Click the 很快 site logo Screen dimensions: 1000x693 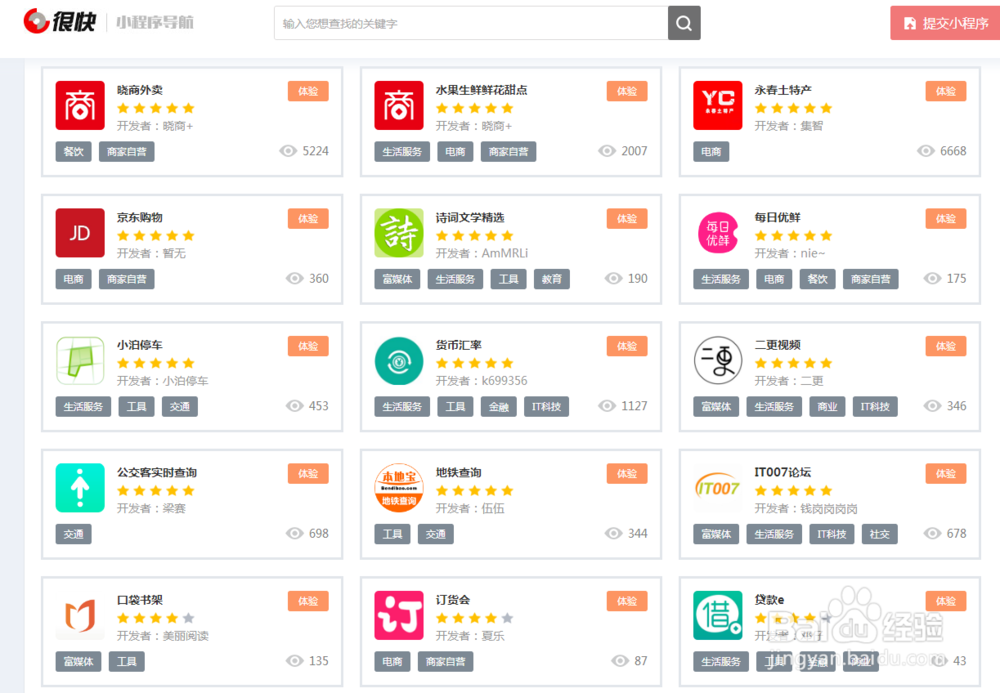point(60,21)
